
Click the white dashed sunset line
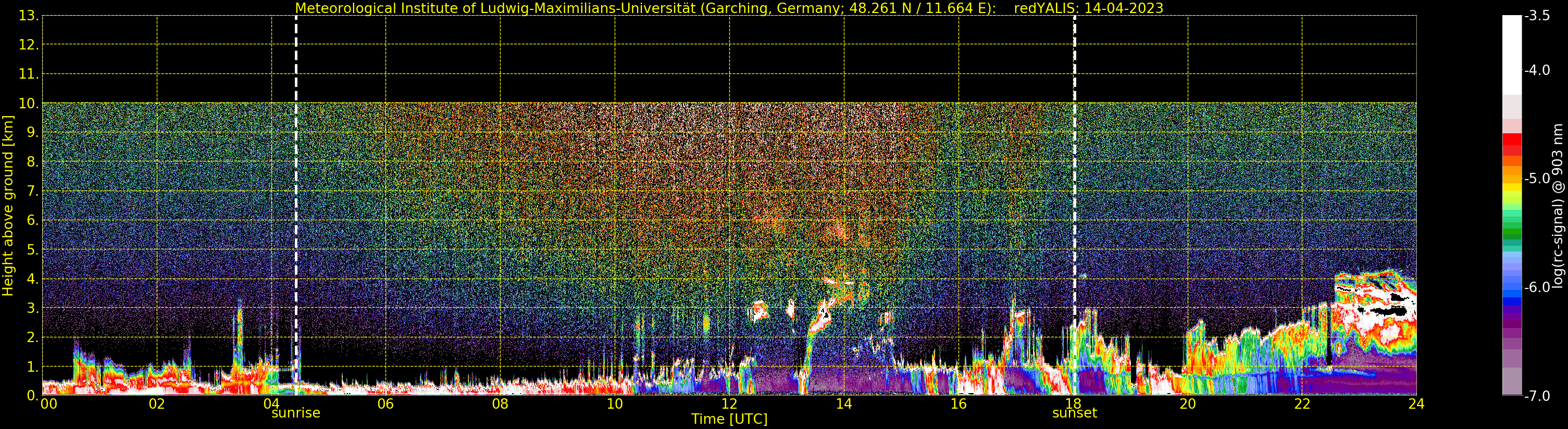[x=1074, y=205]
